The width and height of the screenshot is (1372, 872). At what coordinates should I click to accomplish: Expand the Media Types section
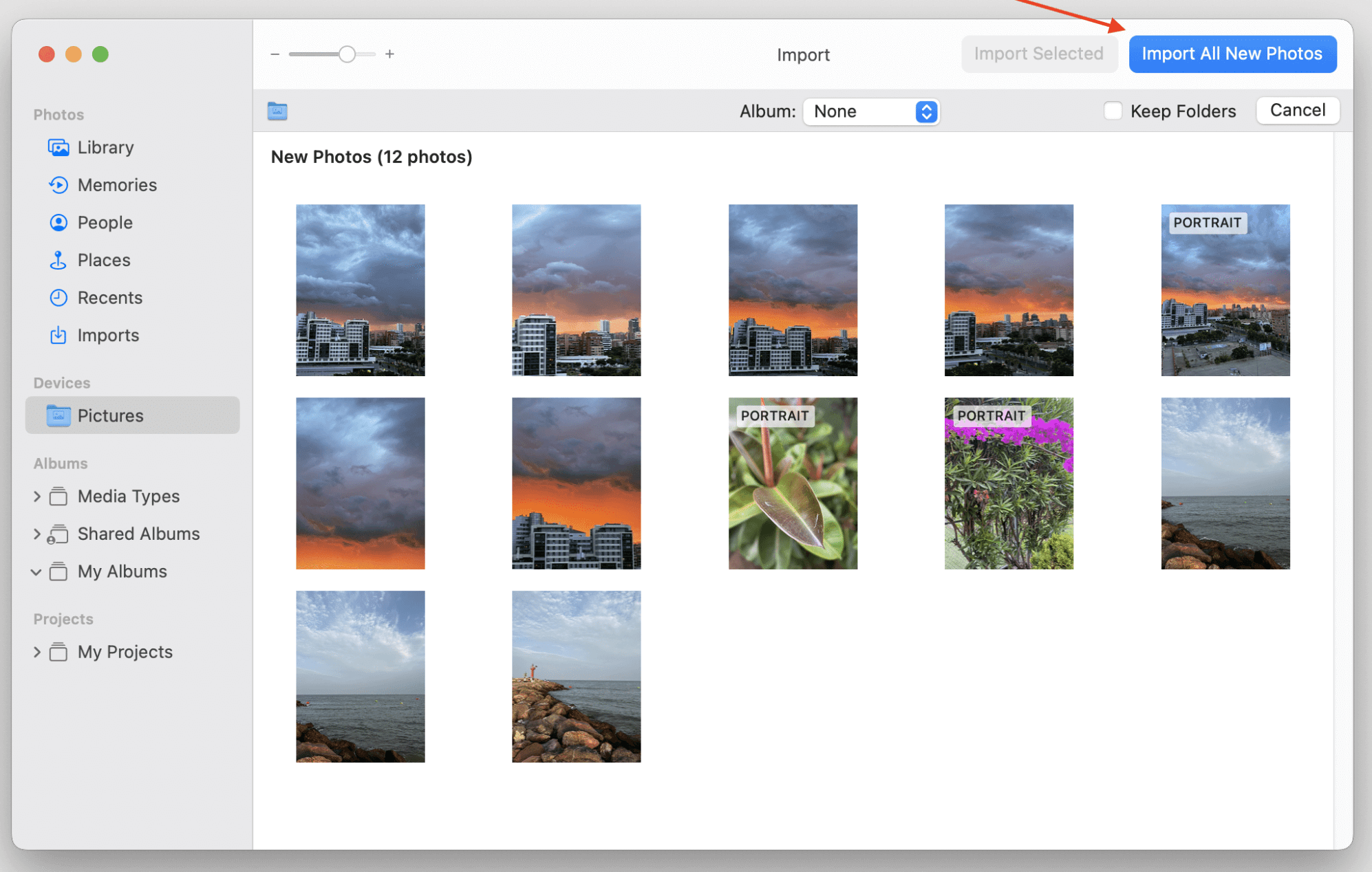coord(36,496)
